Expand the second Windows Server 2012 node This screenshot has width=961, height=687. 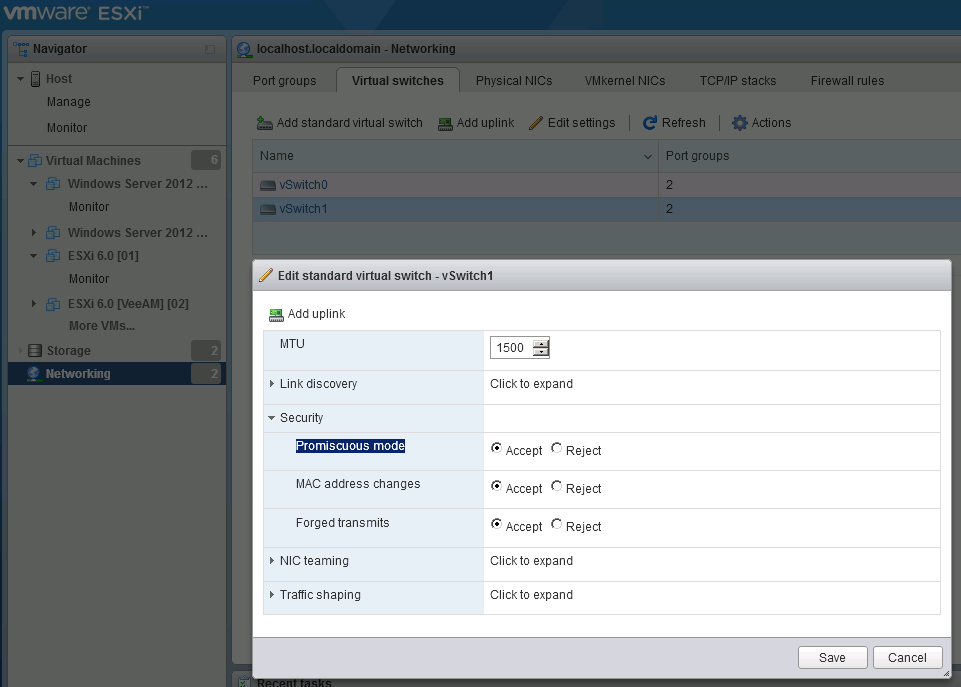tap(34, 233)
